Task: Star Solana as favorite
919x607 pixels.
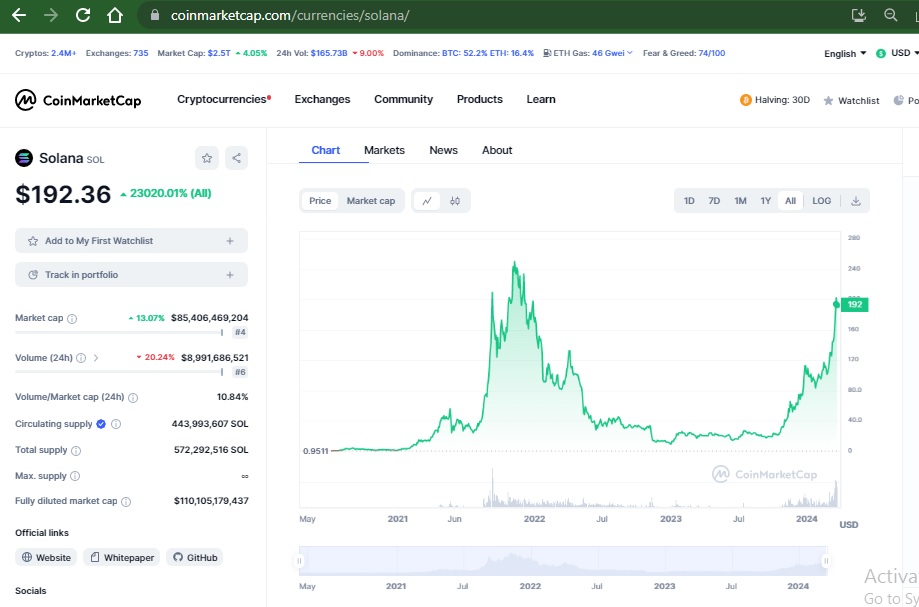Action: pyautogui.click(x=207, y=158)
